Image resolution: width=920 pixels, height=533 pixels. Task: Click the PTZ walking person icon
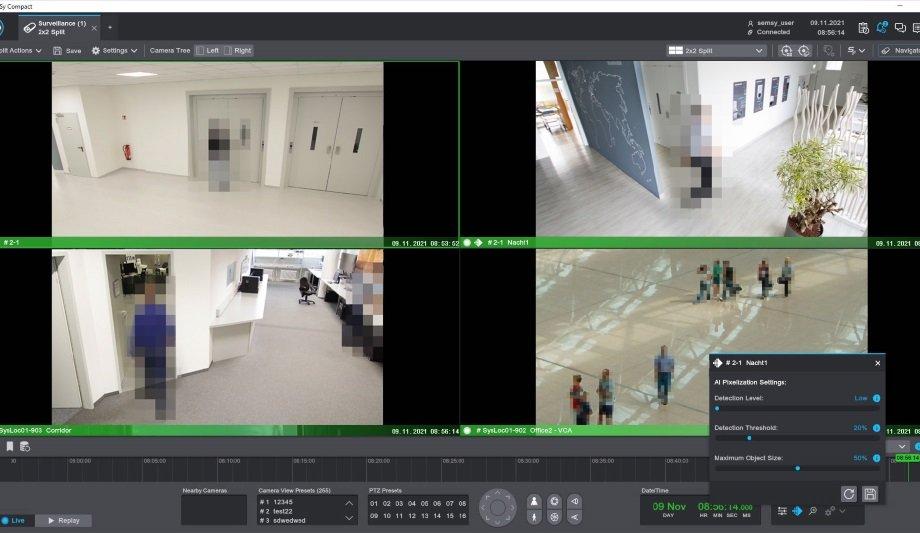pyautogui.click(x=534, y=517)
